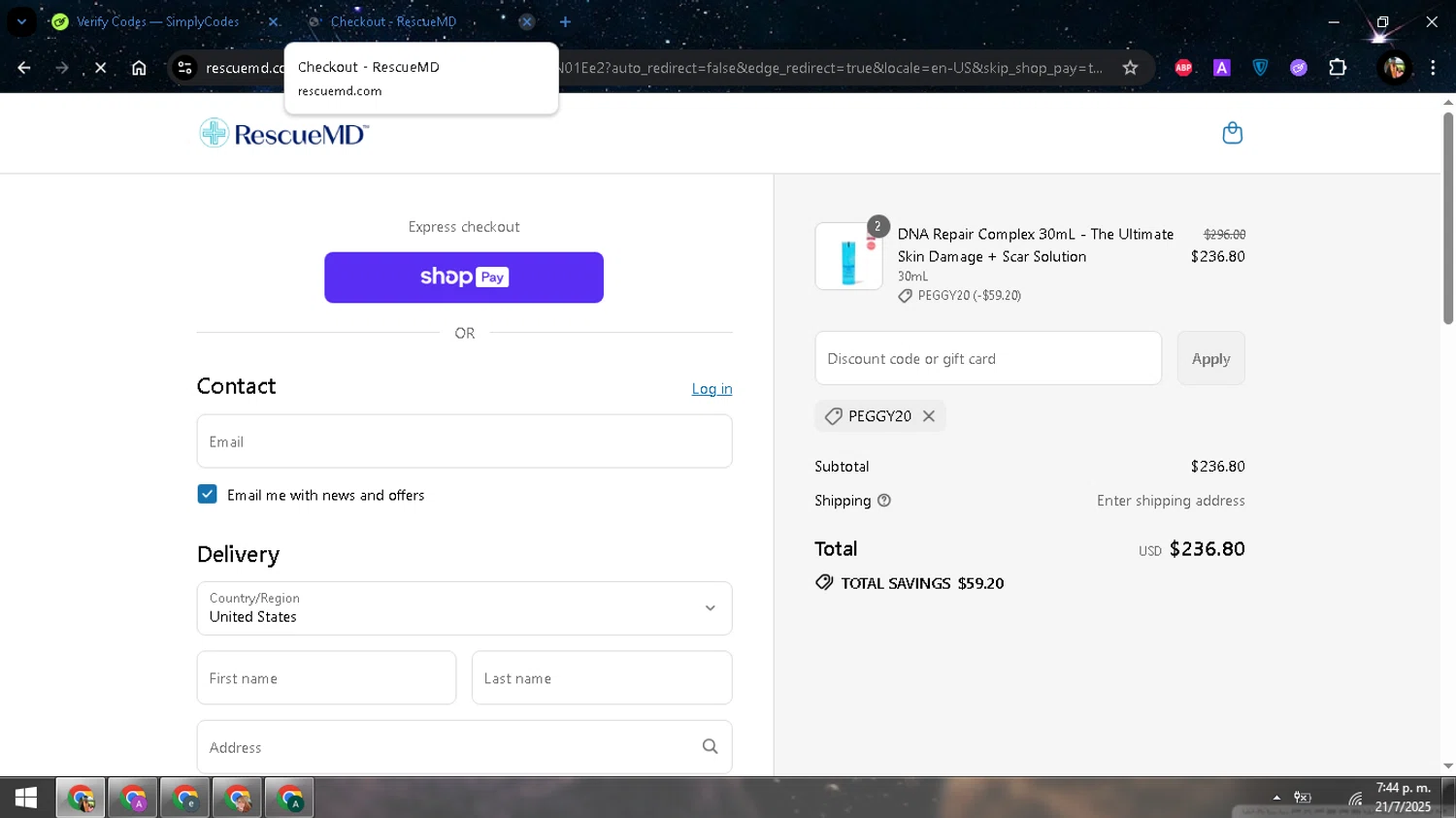Image resolution: width=1456 pixels, height=818 pixels.
Task: Open first Chrome taskbar icon
Action: pyautogui.click(x=81, y=799)
